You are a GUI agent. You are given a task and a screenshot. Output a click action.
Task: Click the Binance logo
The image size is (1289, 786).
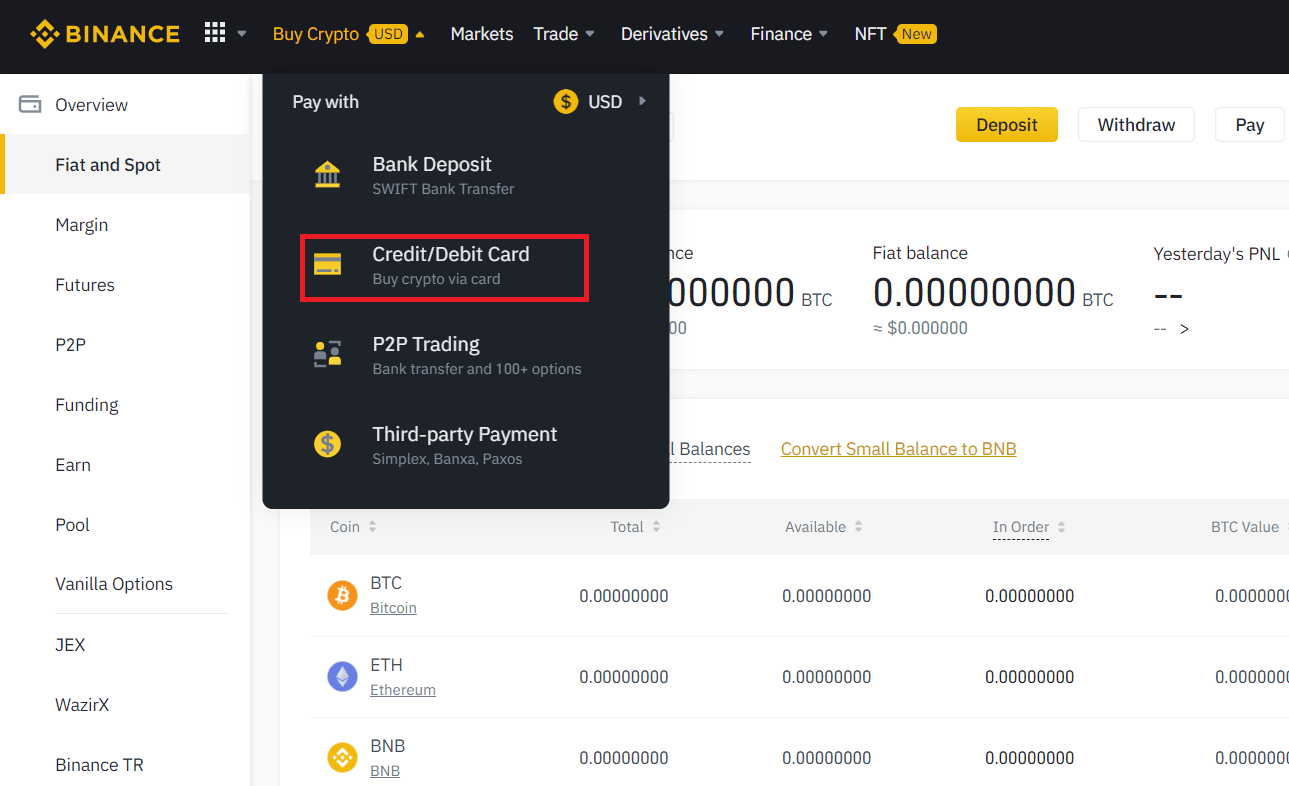105,34
